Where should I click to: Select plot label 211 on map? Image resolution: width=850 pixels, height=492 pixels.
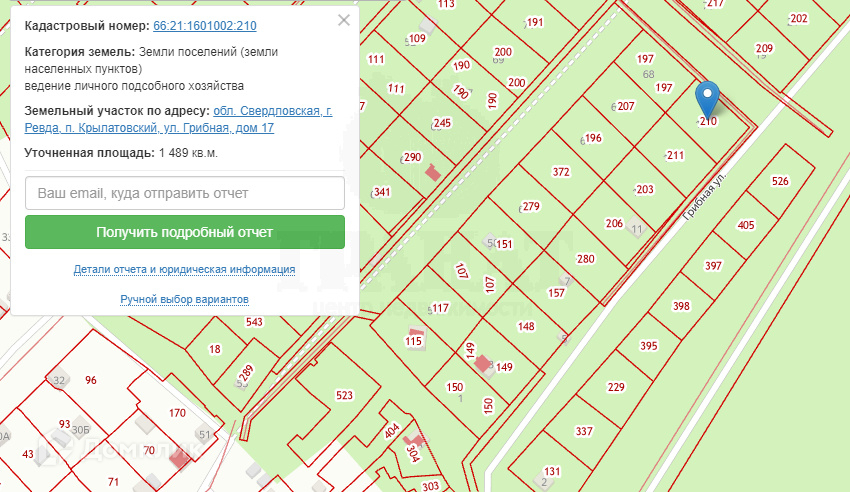[675, 156]
